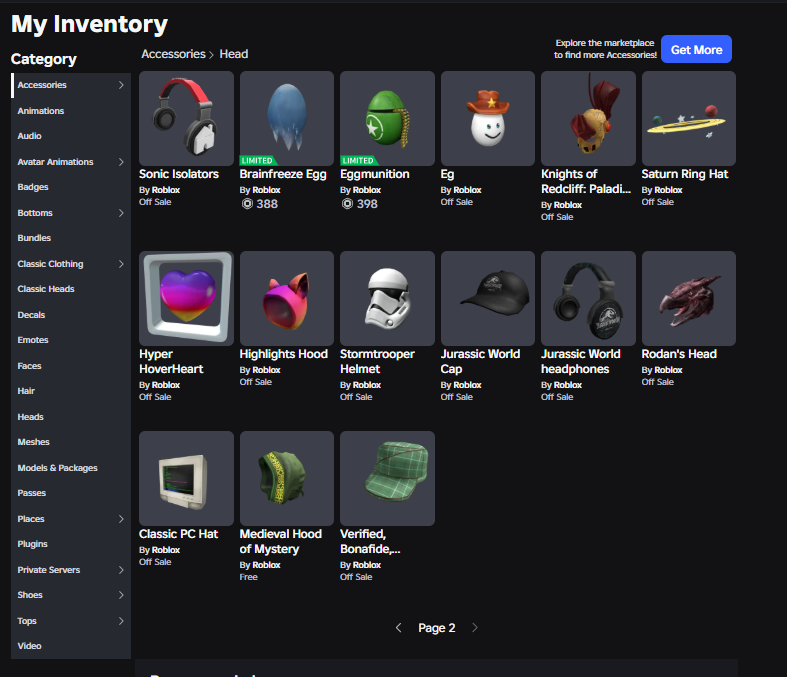Open the Saturn Ring Hat title link
Viewport: 787px width, 677px height.
click(685, 174)
